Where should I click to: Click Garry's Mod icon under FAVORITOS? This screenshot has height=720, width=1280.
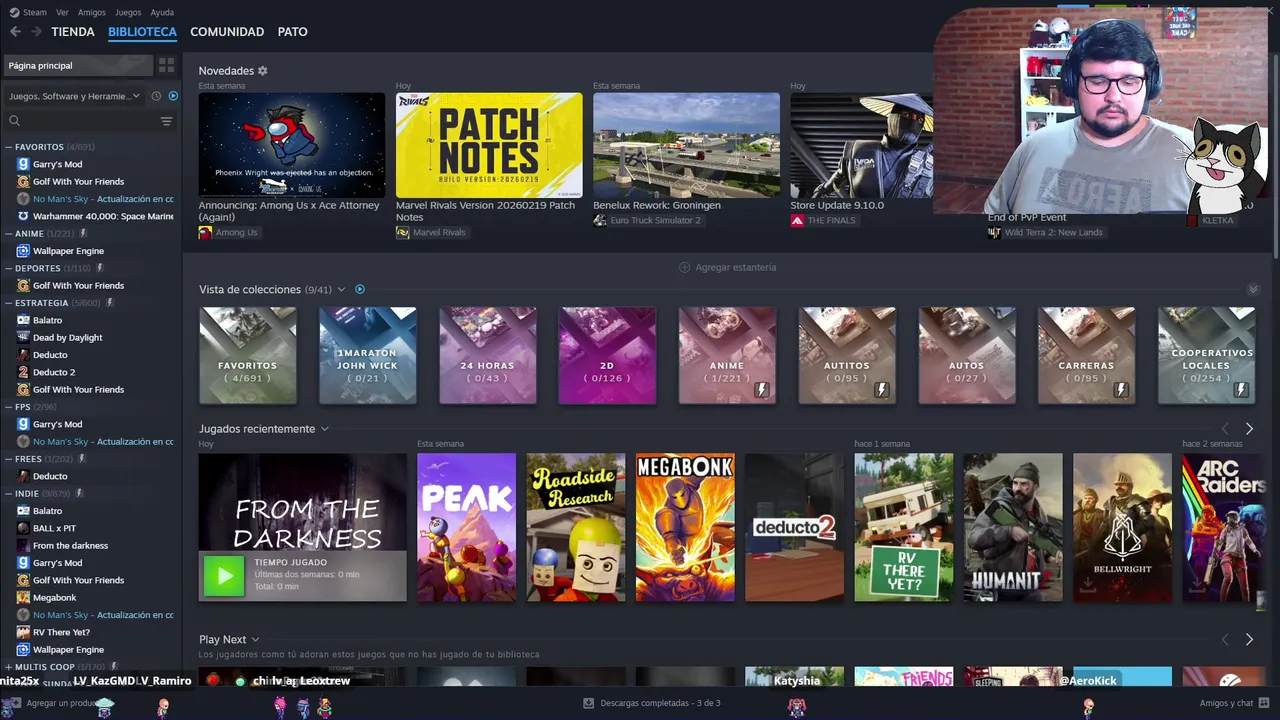pos(23,164)
